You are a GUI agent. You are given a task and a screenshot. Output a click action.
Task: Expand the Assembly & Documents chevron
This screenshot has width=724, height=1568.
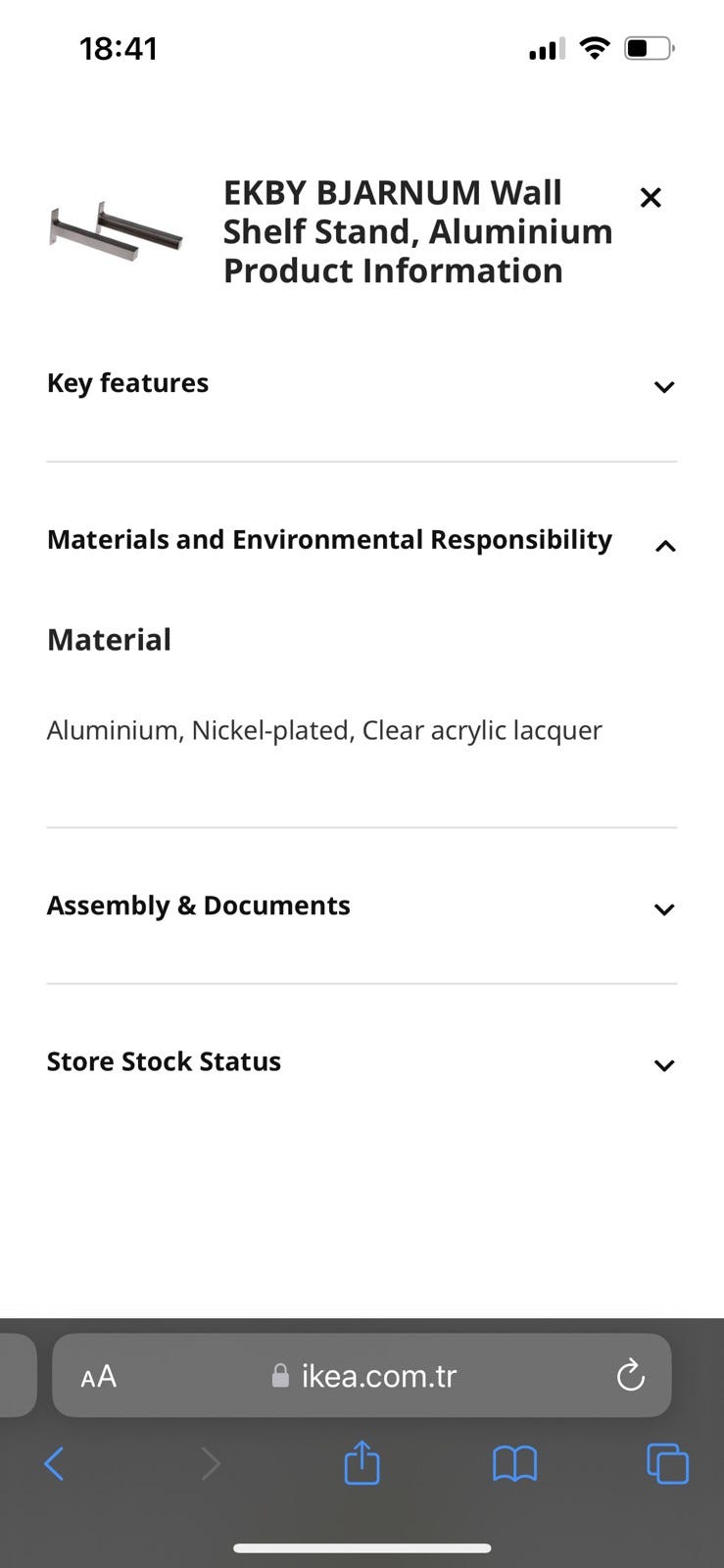664,909
